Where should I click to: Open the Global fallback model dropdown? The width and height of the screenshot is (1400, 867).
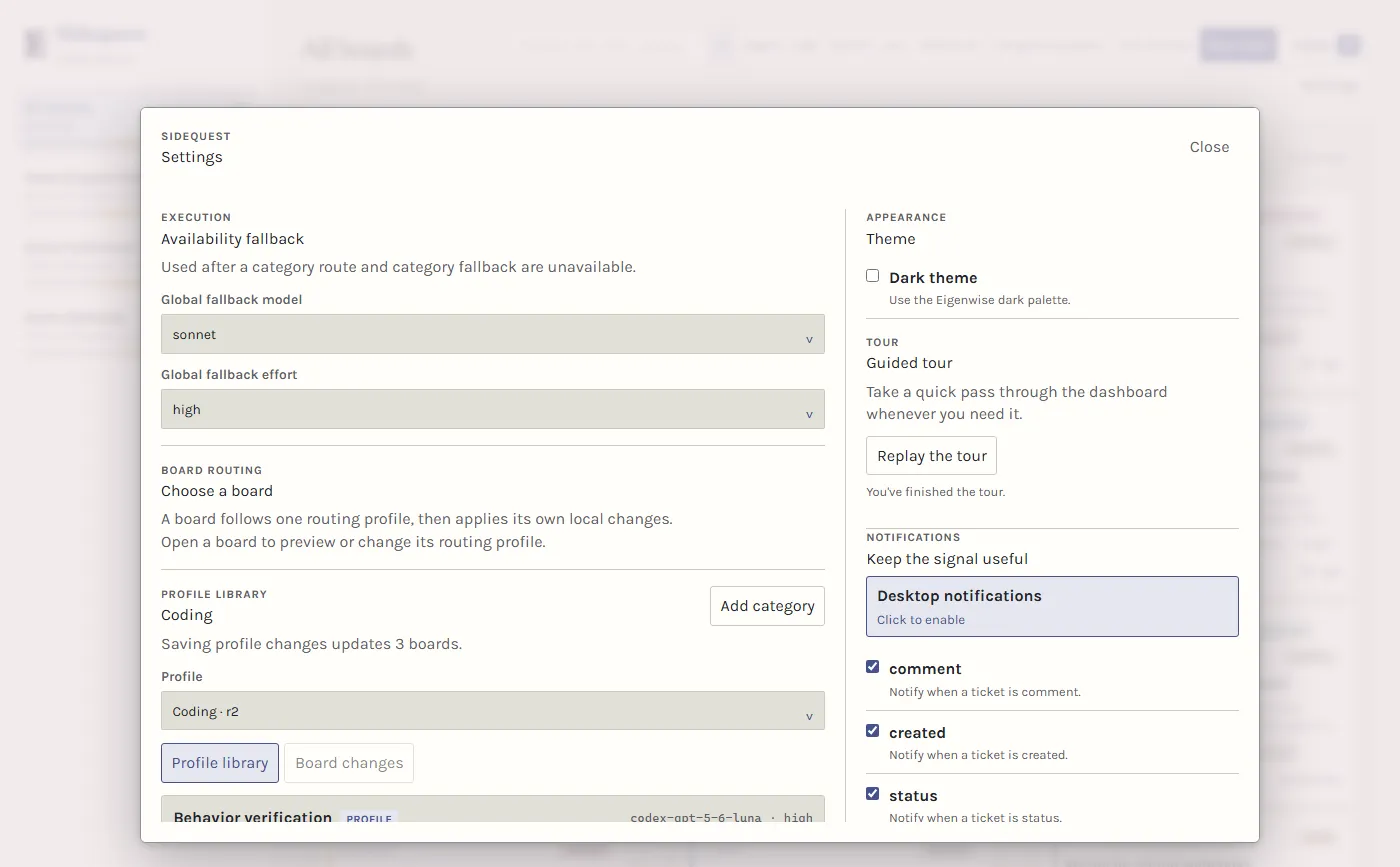492,334
